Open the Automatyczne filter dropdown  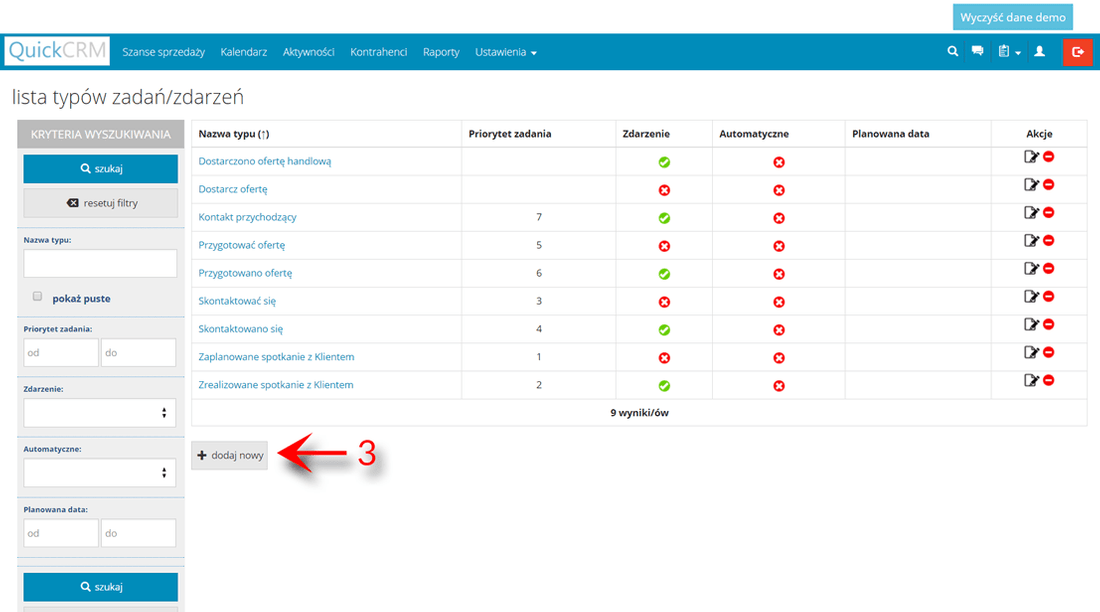[x=100, y=472]
